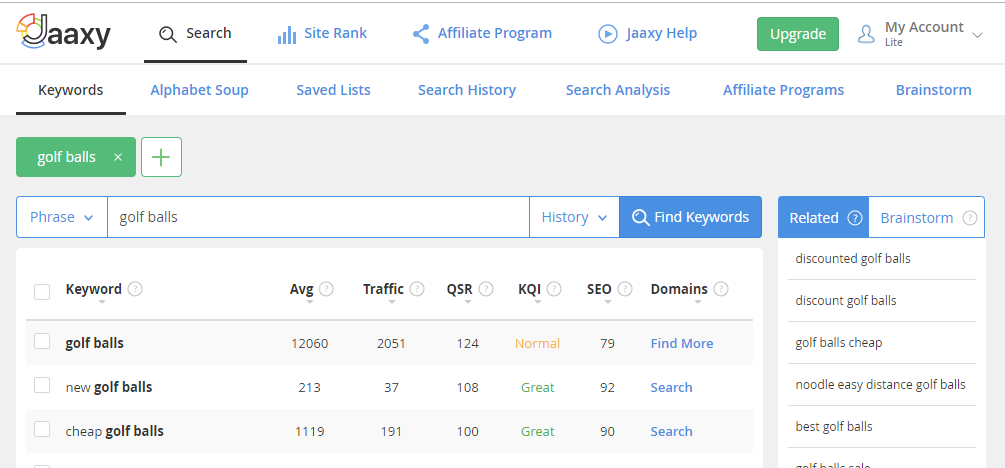Viewport: 1005px width, 468px height.
Task: Open Affiliate Program in top navigation
Action: (x=482, y=34)
